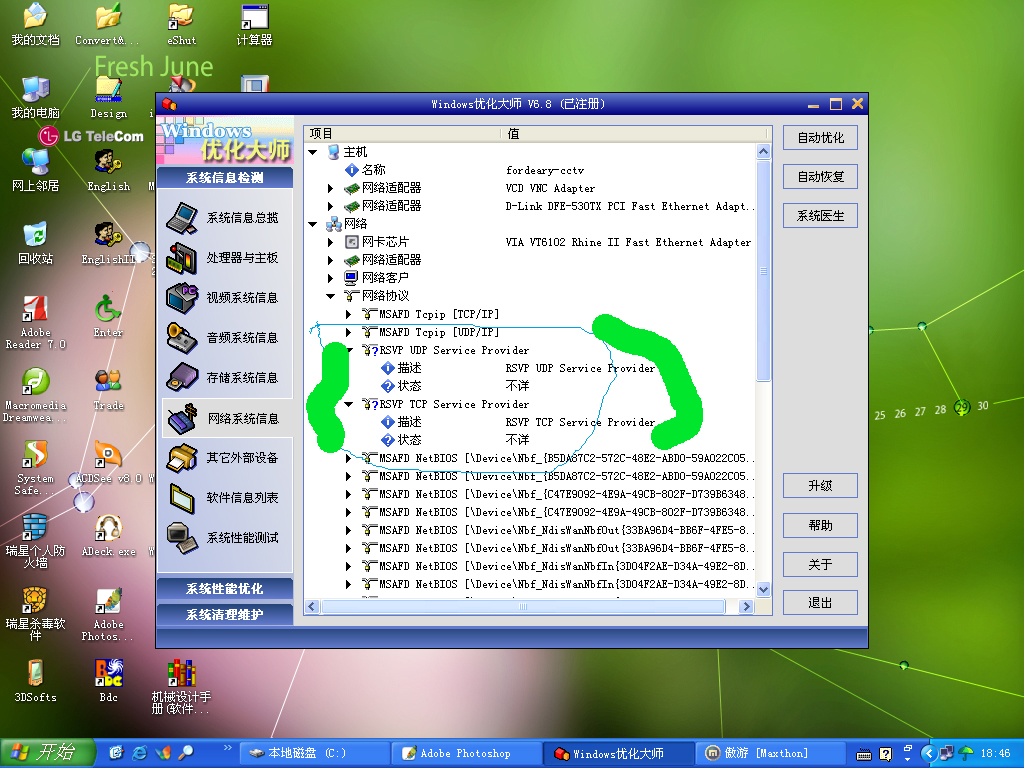This screenshot has width=1024, height=768.
Task: Open Bdc desktop icon
Action: pyautogui.click(x=108, y=681)
